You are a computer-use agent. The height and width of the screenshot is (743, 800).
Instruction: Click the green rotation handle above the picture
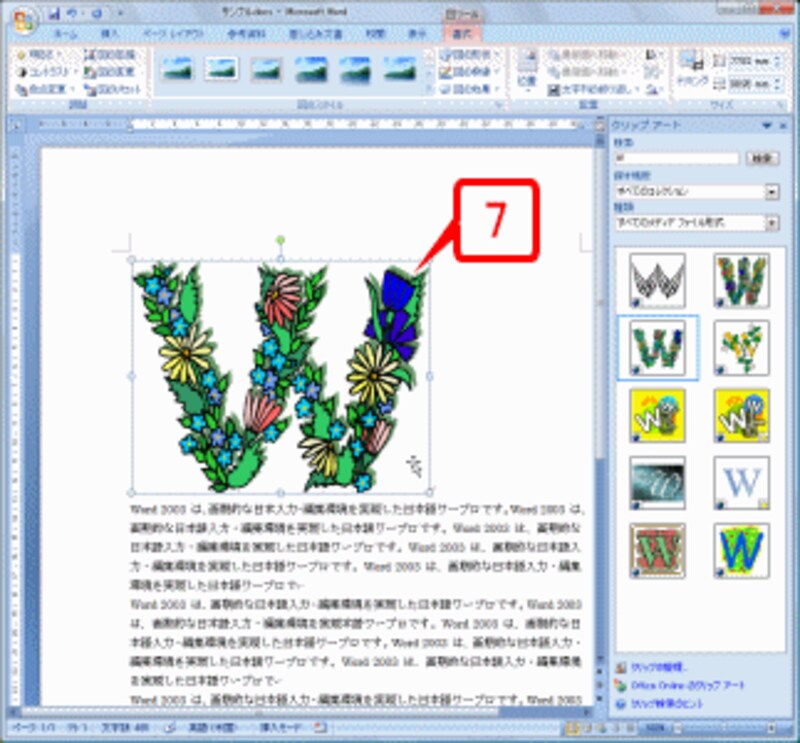pyautogui.click(x=281, y=240)
